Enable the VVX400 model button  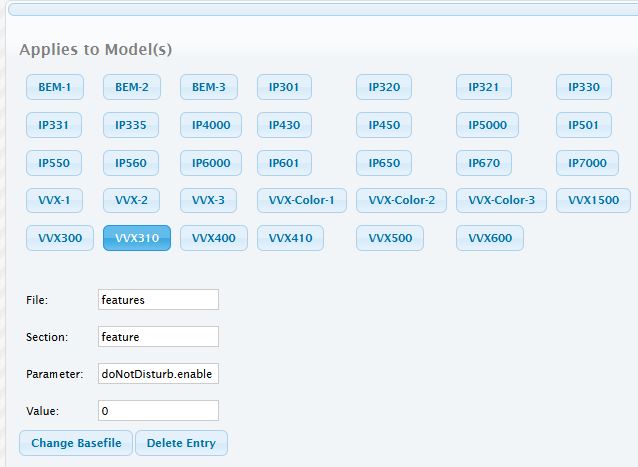pos(214,238)
